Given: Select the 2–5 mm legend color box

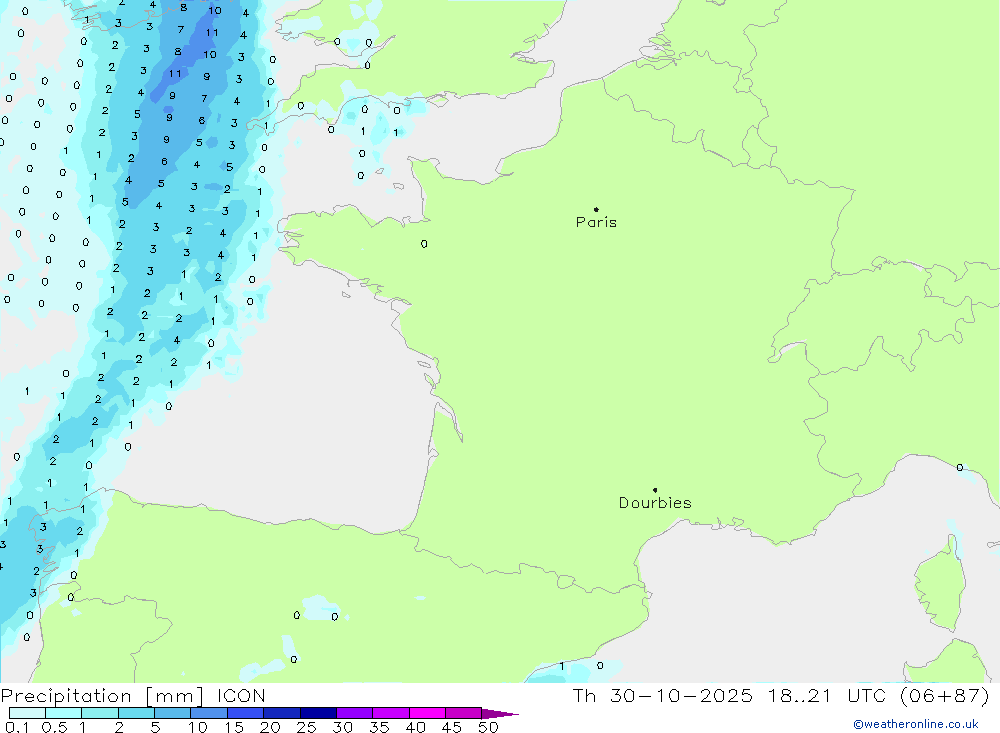Looking at the screenshot, I should coord(136,713).
